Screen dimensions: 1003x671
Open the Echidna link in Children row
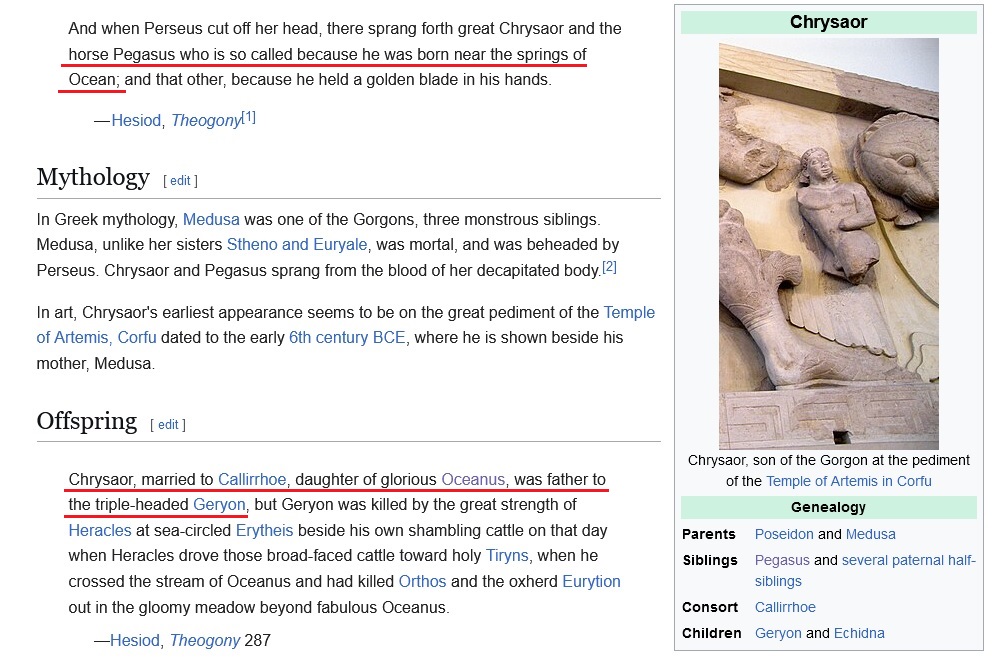859,633
